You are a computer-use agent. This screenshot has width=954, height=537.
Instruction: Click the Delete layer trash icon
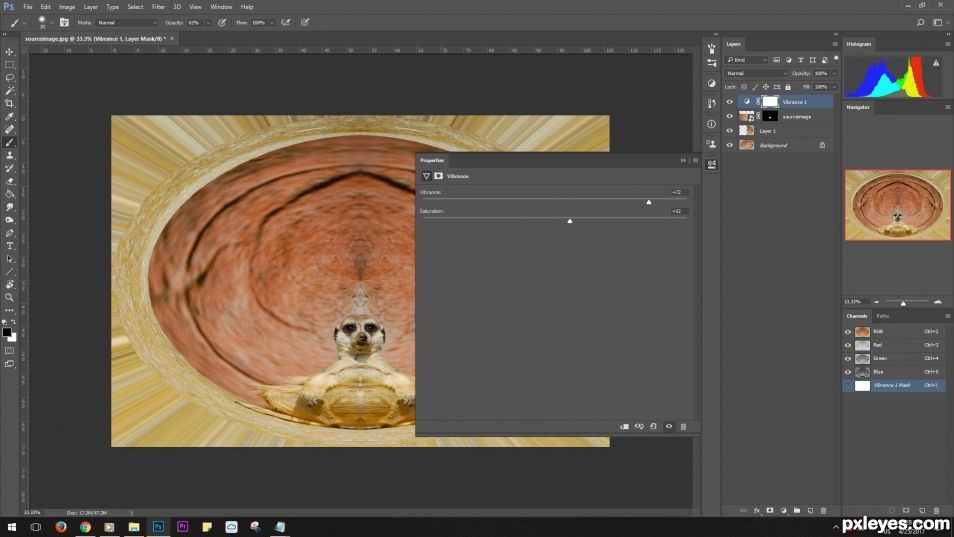824,511
